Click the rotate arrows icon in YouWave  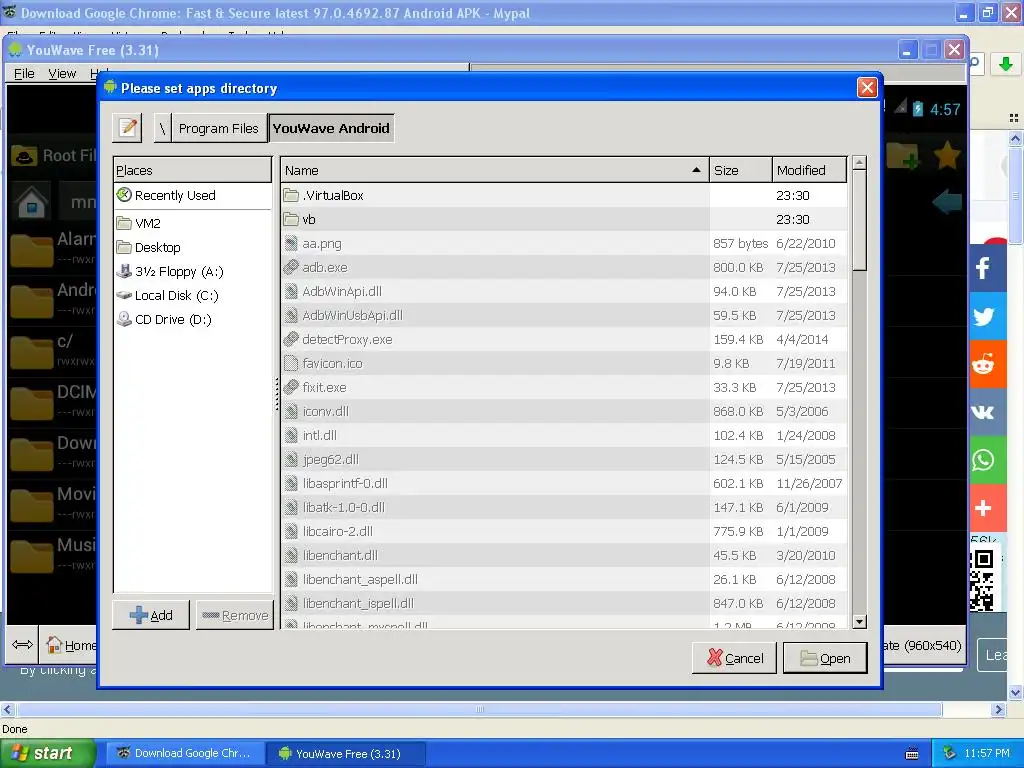[22, 645]
